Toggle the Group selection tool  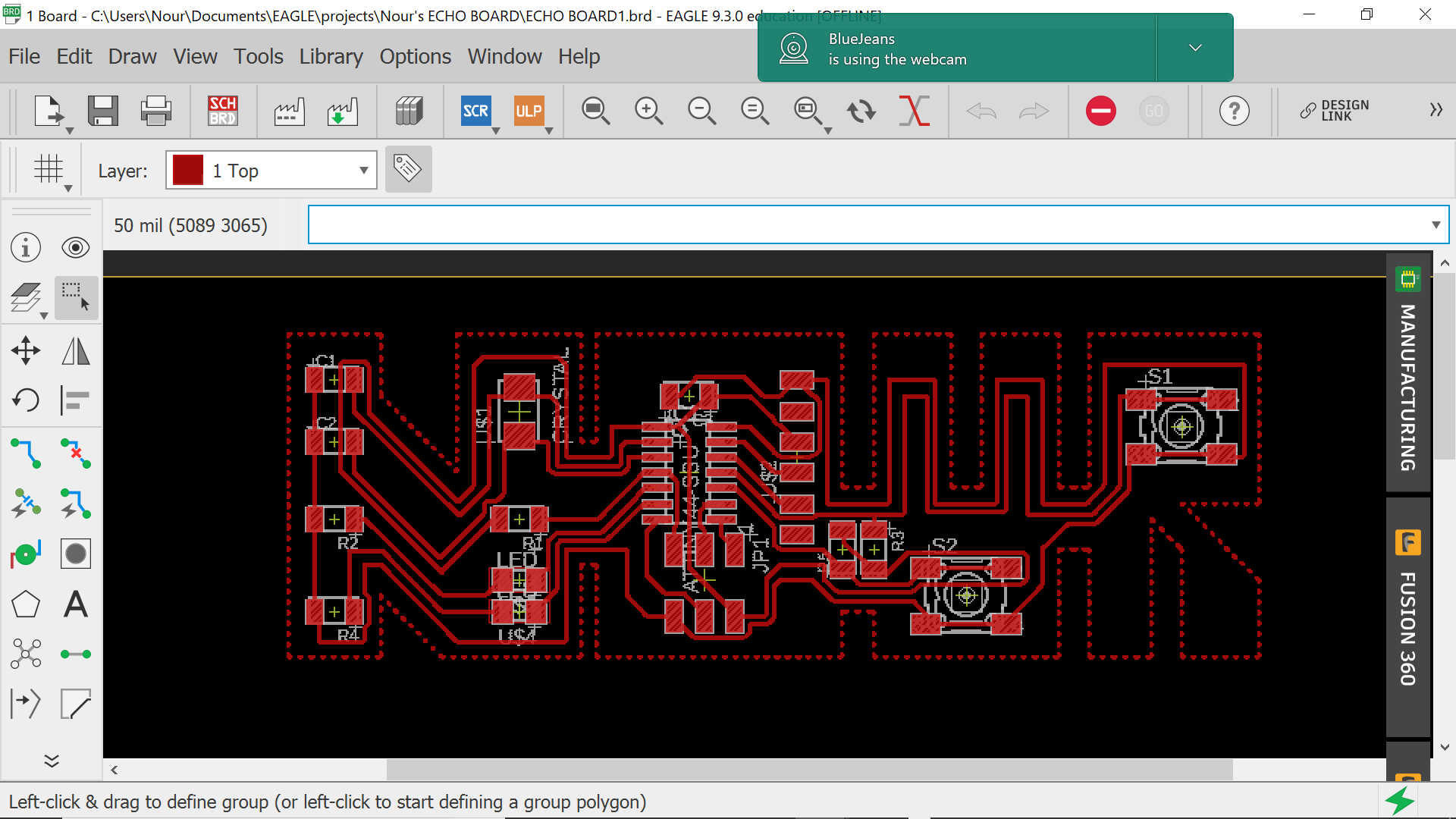(76, 297)
